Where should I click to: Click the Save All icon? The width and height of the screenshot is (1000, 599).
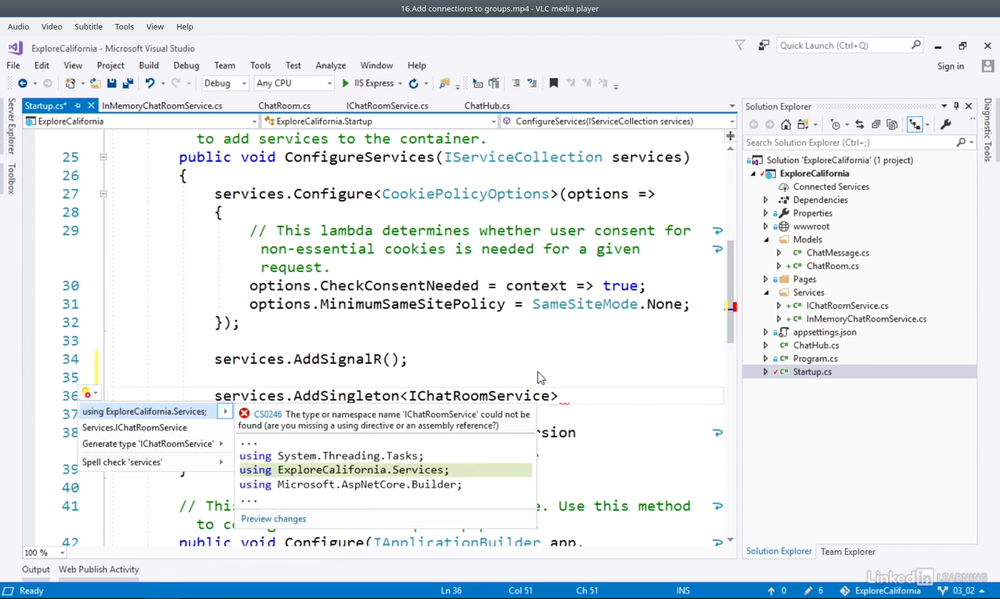point(128,83)
